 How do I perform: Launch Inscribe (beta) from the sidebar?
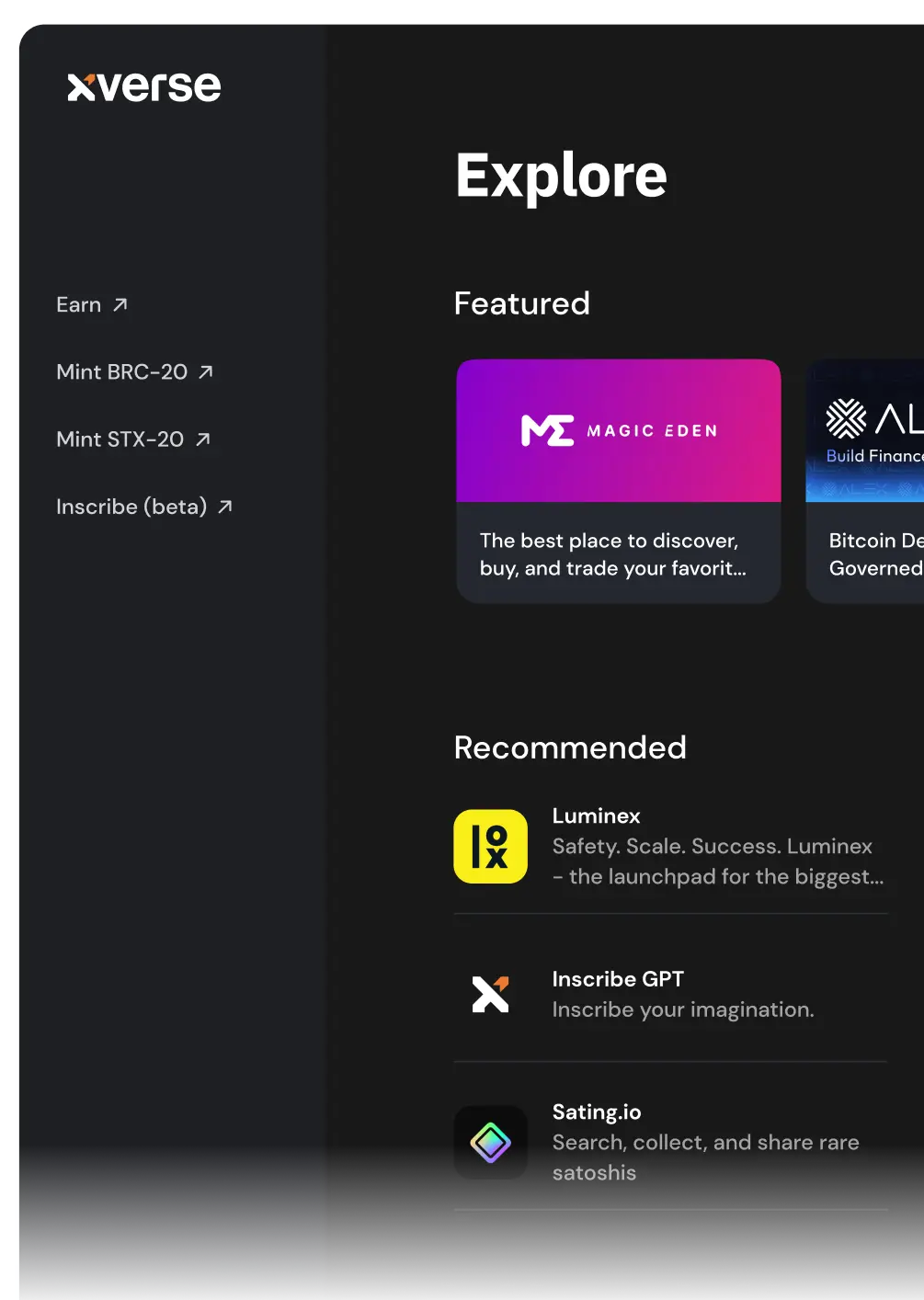coord(131,506)
